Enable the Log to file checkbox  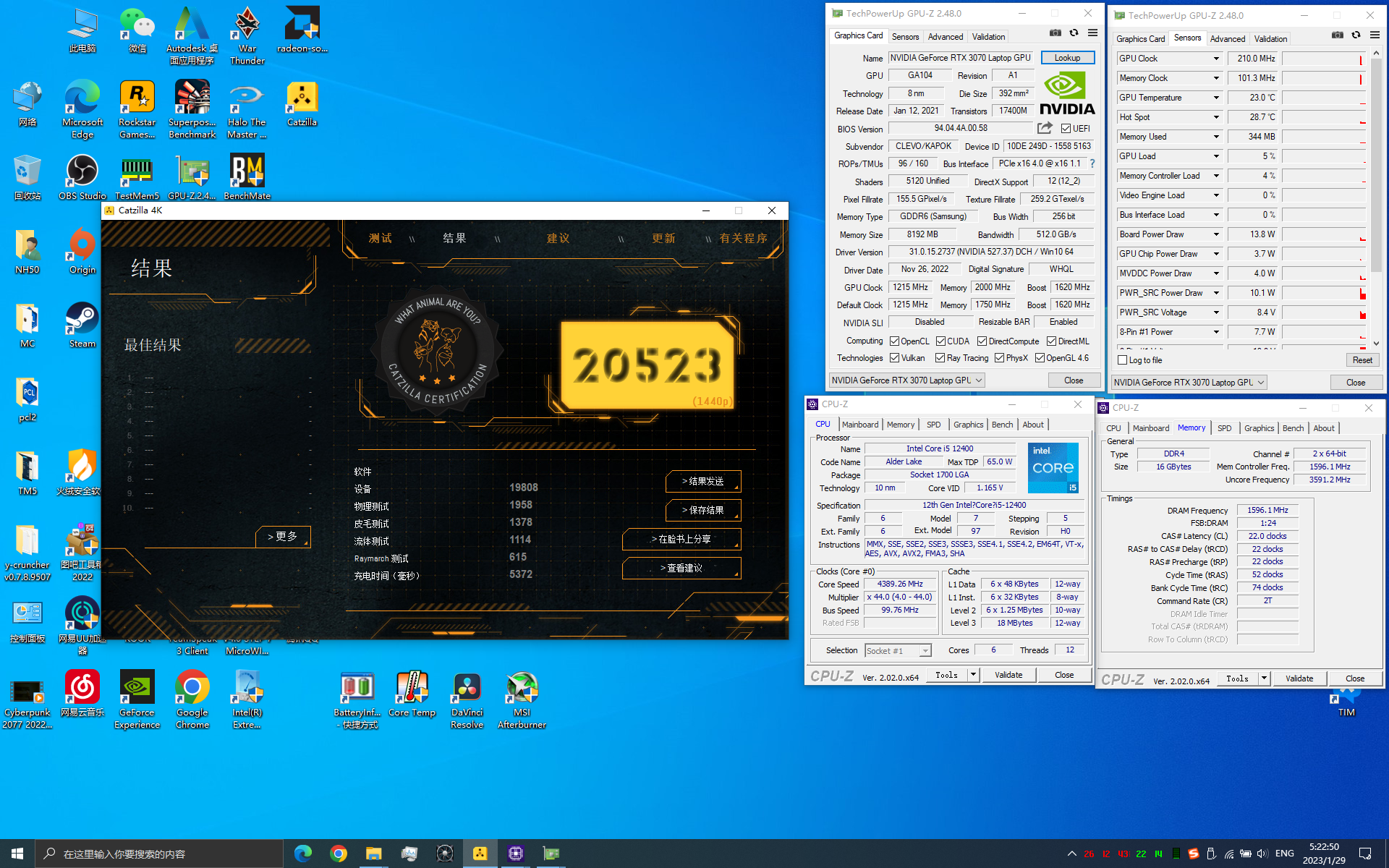pos(1122,360)
